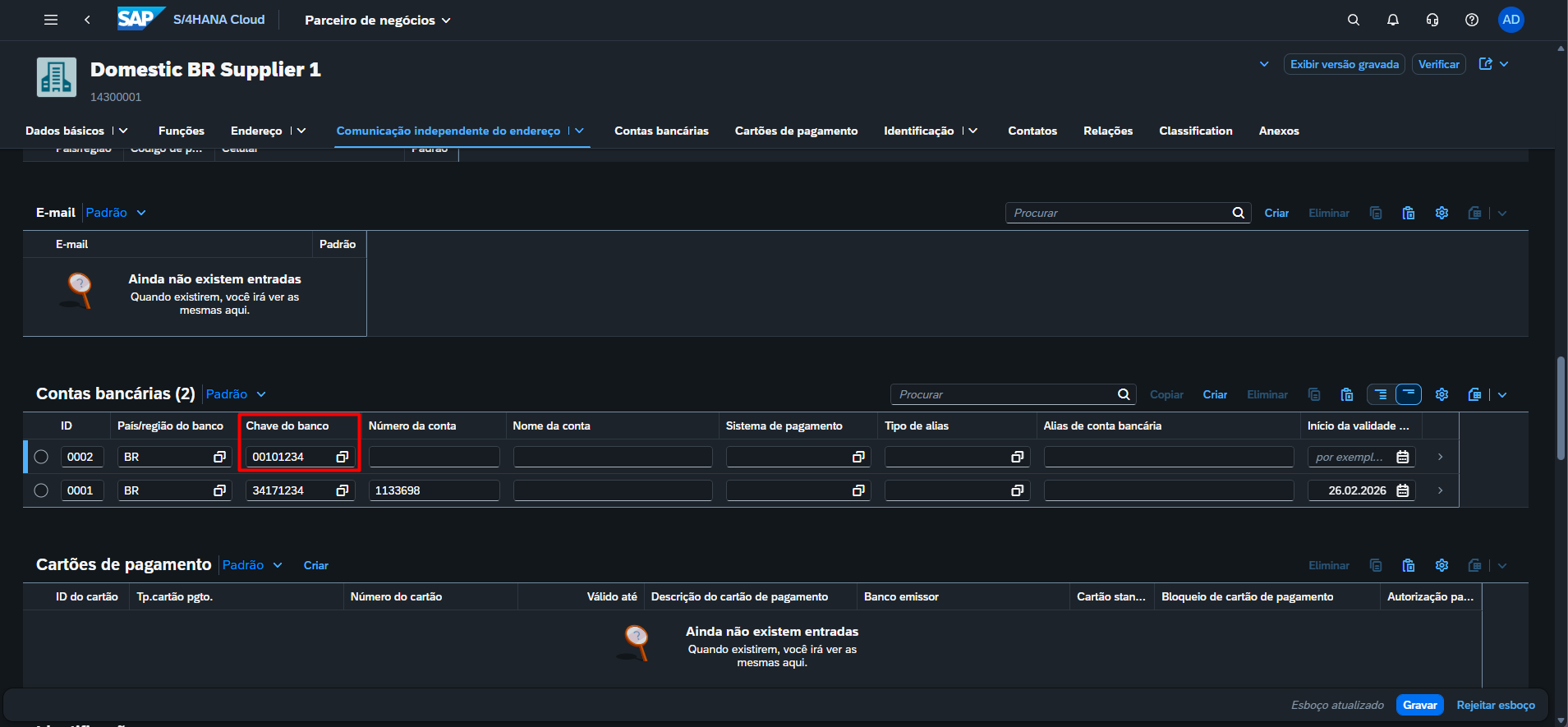Switch to the Cartões de pagamento tab
Image resolution: width=1568 pixels, height=727 pixels.
coord(796,131)
